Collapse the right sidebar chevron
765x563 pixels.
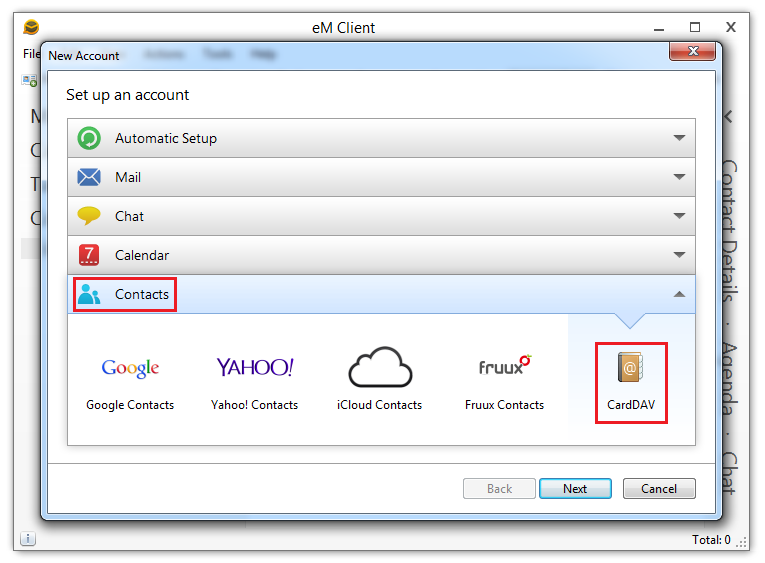tap(728, 117)
